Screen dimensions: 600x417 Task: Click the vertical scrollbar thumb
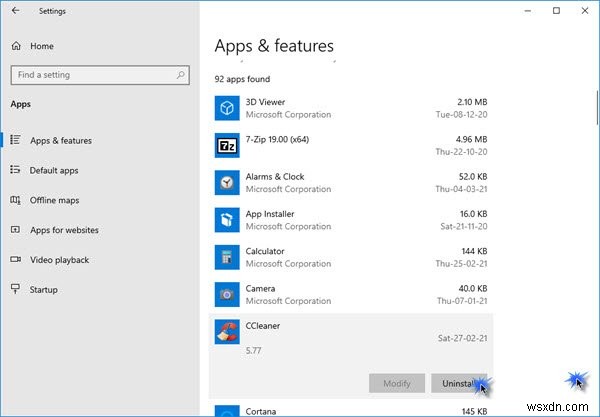click(x=597, y=108)
